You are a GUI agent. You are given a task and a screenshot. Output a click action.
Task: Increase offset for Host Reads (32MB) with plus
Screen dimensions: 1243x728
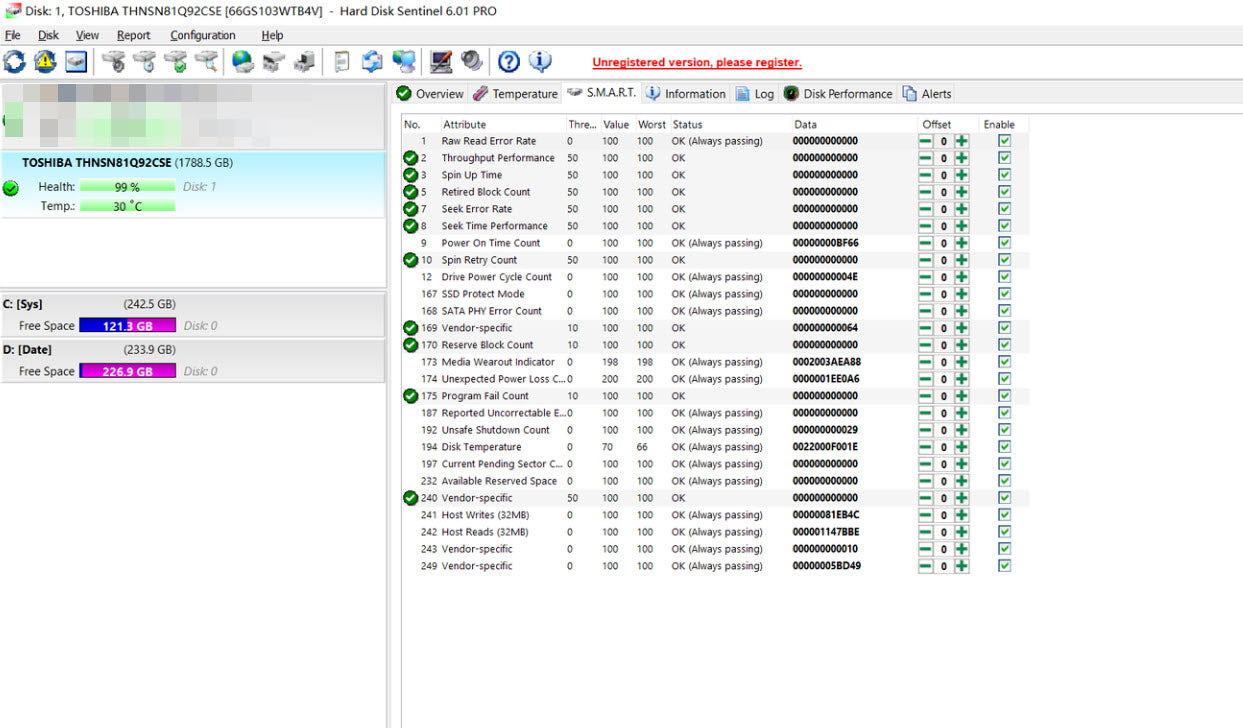[961, 532]
